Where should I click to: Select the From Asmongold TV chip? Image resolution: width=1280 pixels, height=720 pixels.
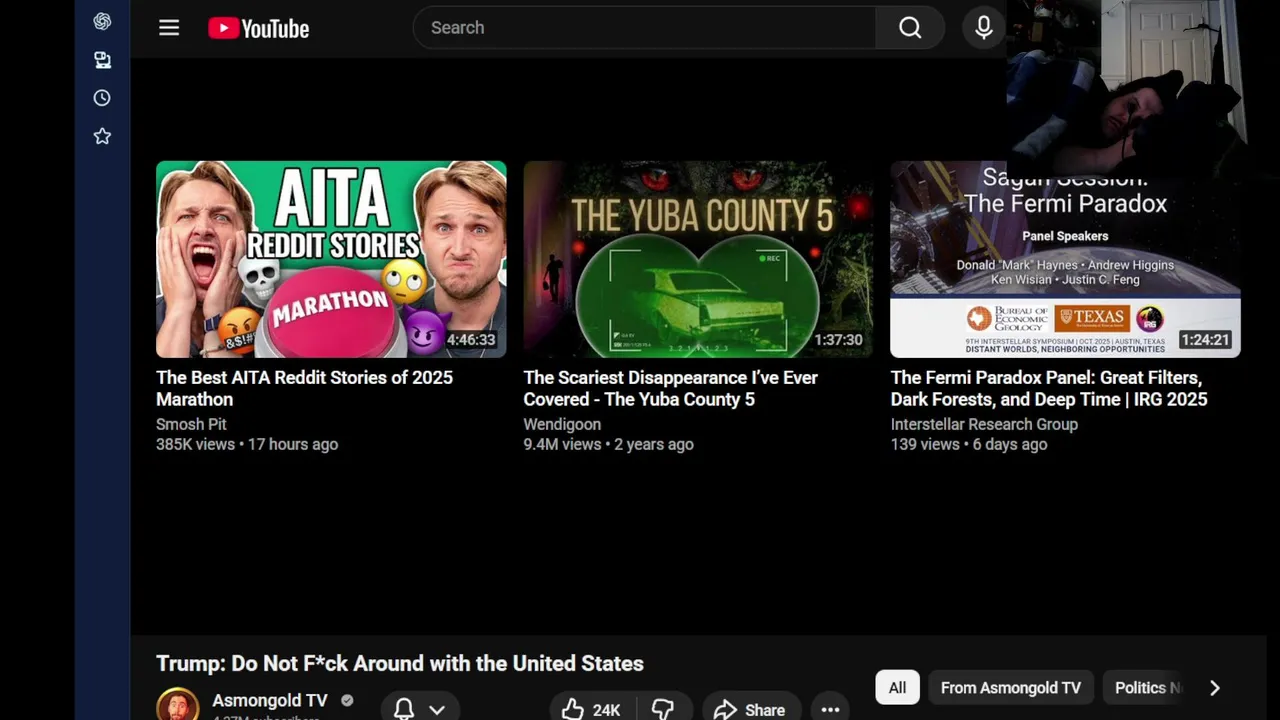tap(1010, 688)
